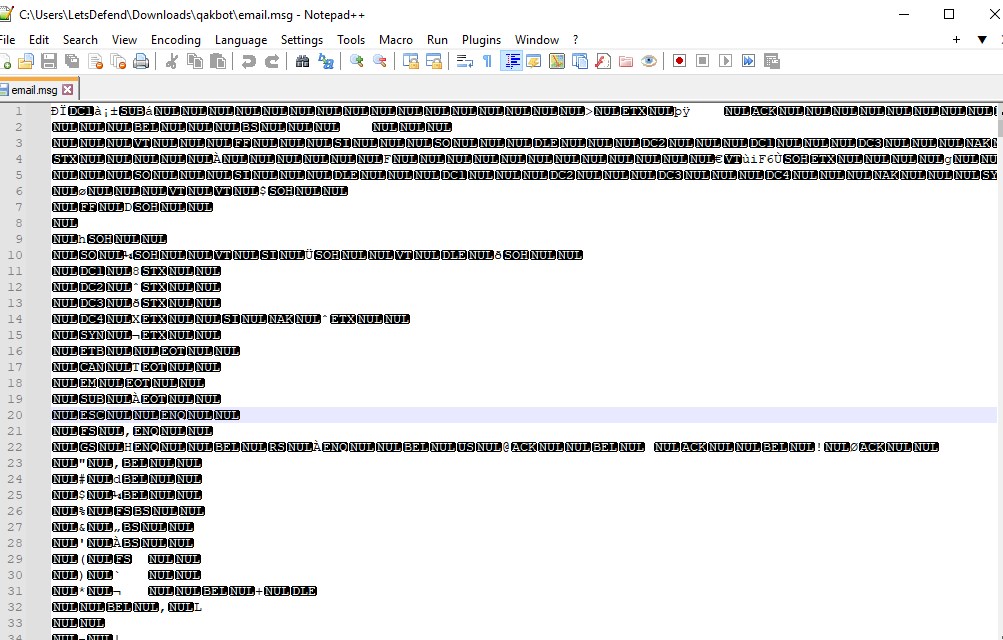Undo the last action with the Undo arrow
Viewport: 1003px width, 640px height.
248,61
